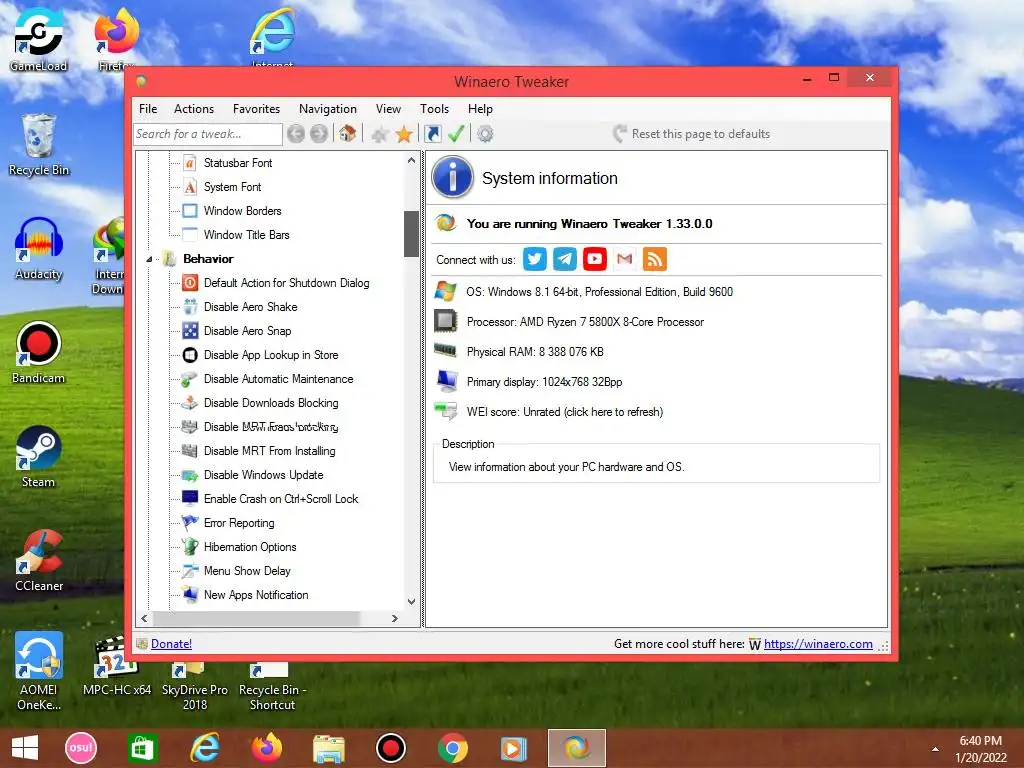This screenshot has width=1024, height=768.
Task: Open the Actions menu
Action: click(193, 109)
